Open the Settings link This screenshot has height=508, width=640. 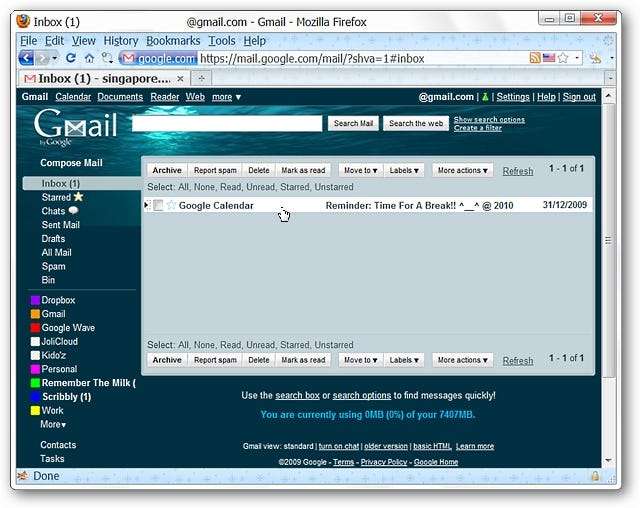tap(513, 97)
